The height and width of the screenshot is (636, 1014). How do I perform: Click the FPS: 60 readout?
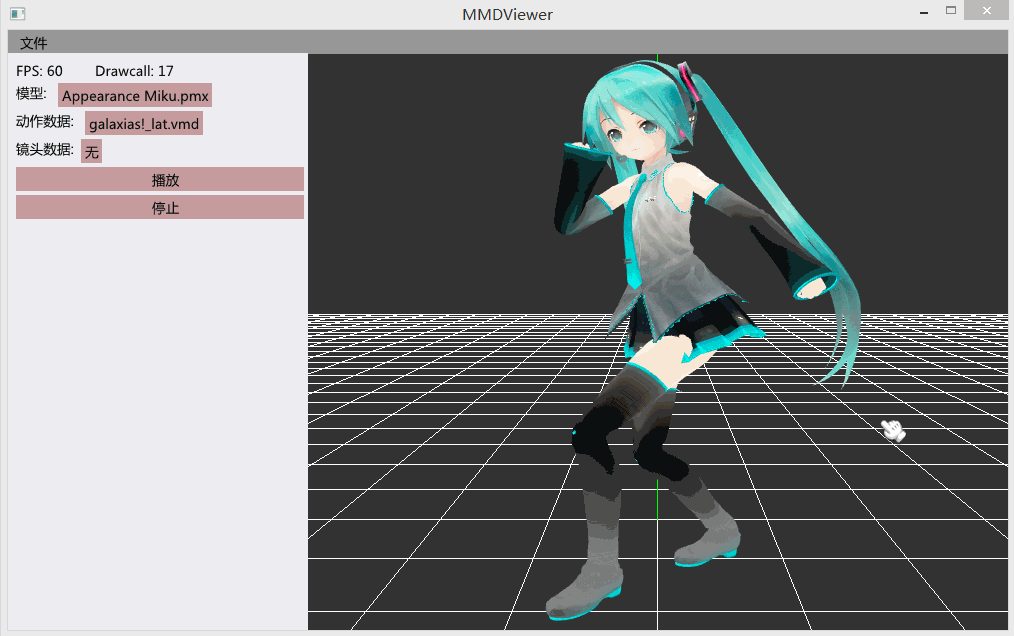pos(39,71)
